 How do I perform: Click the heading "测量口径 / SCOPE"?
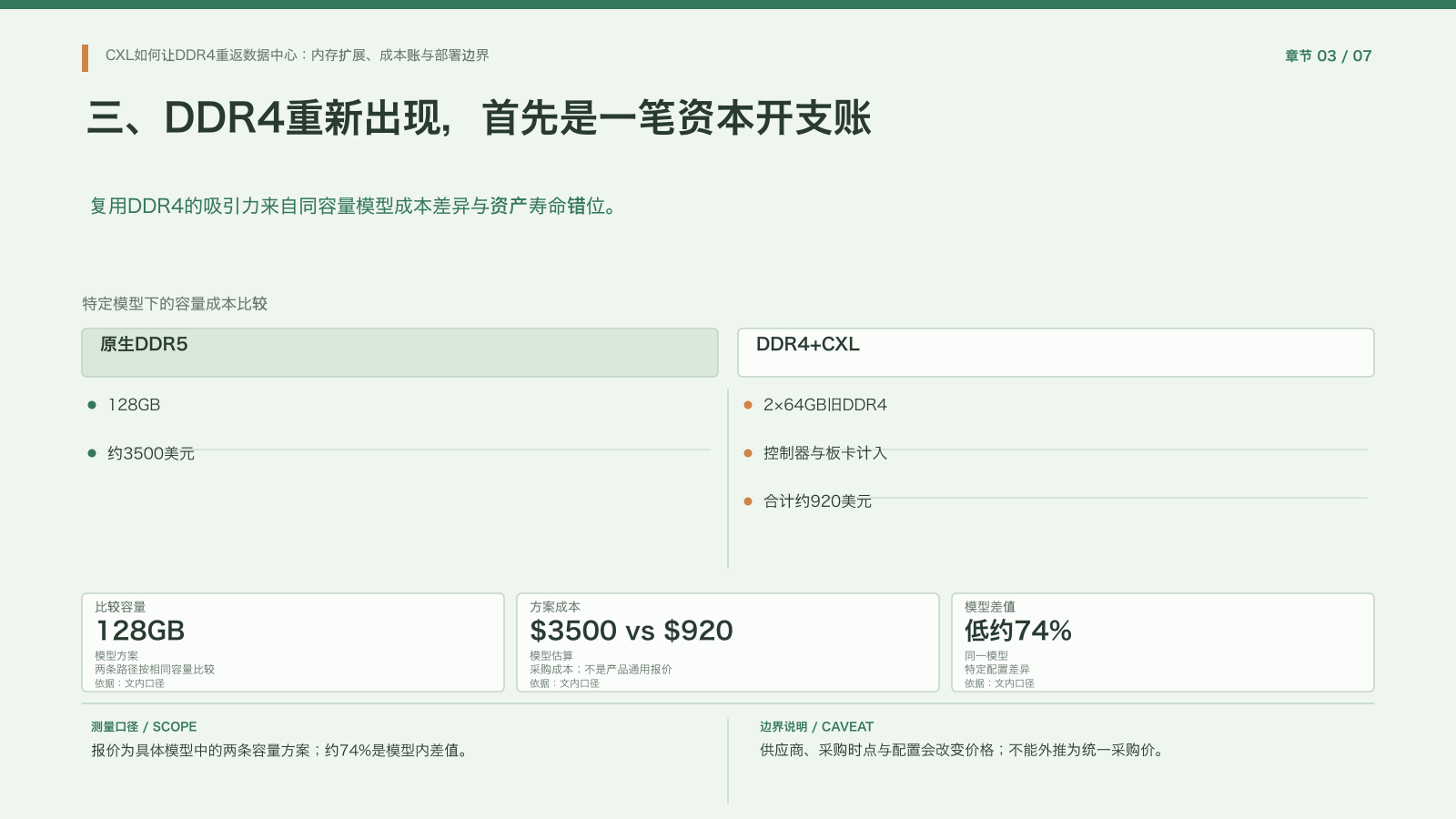144,727
